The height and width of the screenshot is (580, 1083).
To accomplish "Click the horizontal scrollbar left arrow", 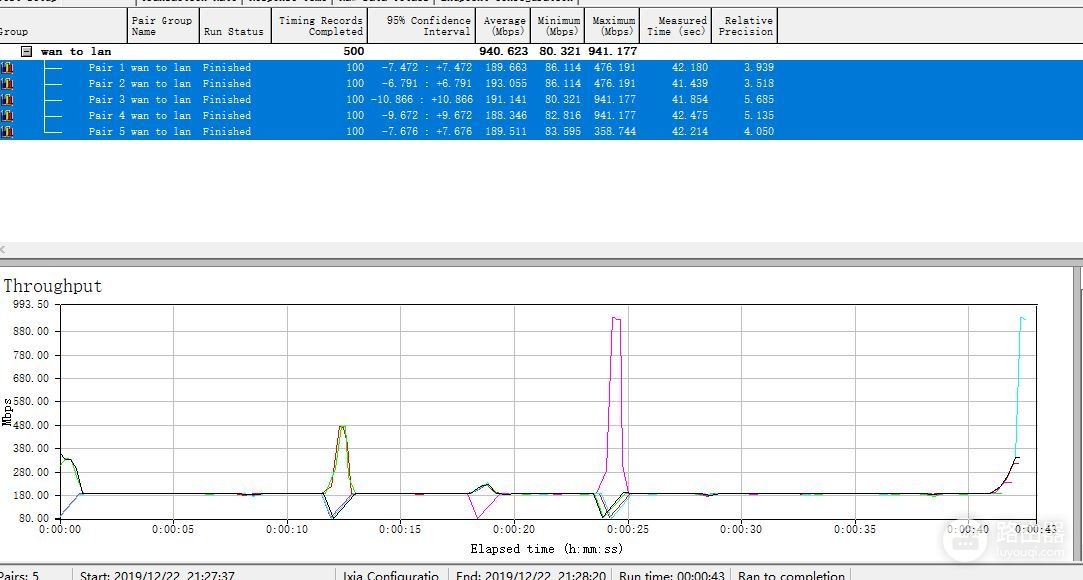I will [3, 250].
